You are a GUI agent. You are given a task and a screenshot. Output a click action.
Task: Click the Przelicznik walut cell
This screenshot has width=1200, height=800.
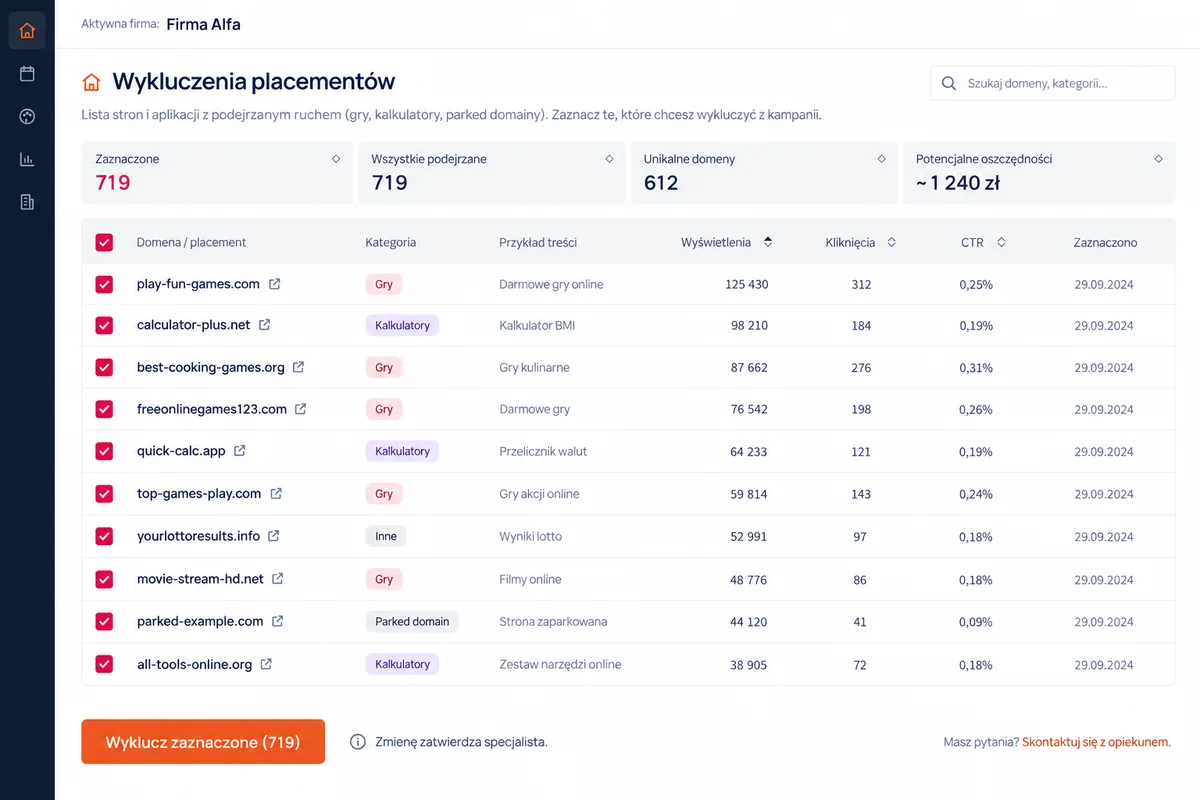pos(543,451)
